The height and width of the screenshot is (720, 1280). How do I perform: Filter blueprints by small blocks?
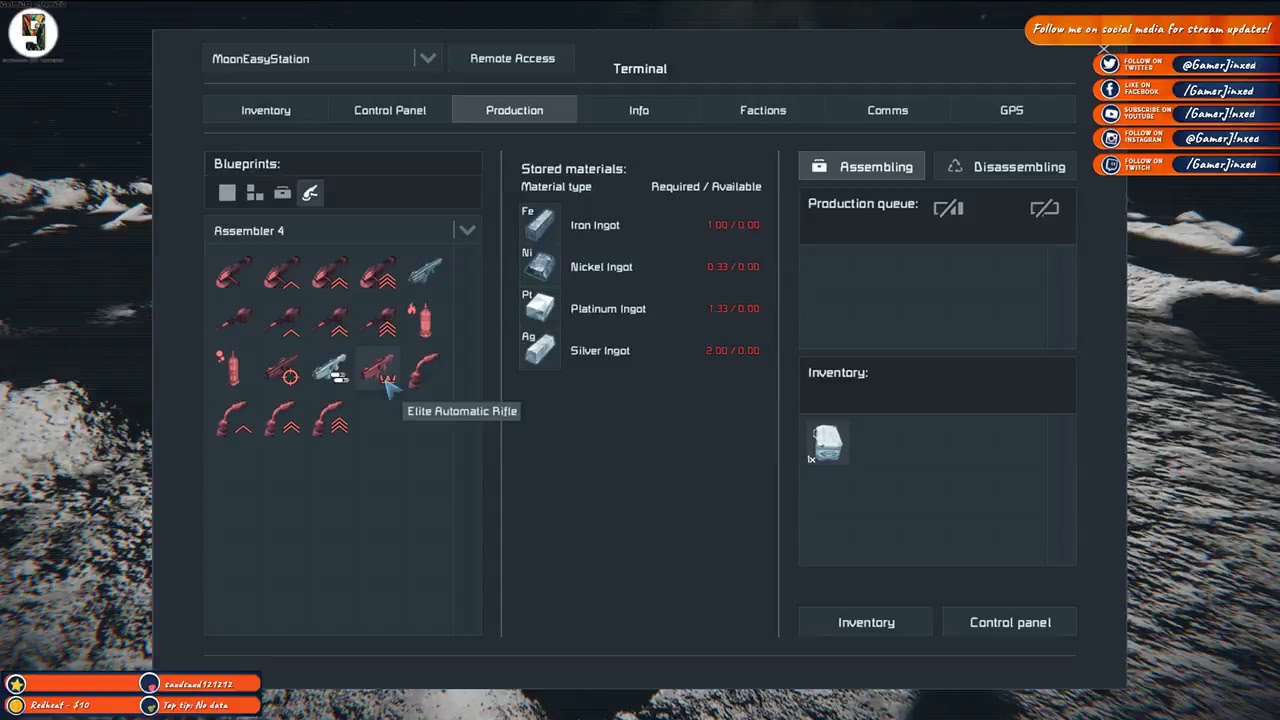click(255, 193)
